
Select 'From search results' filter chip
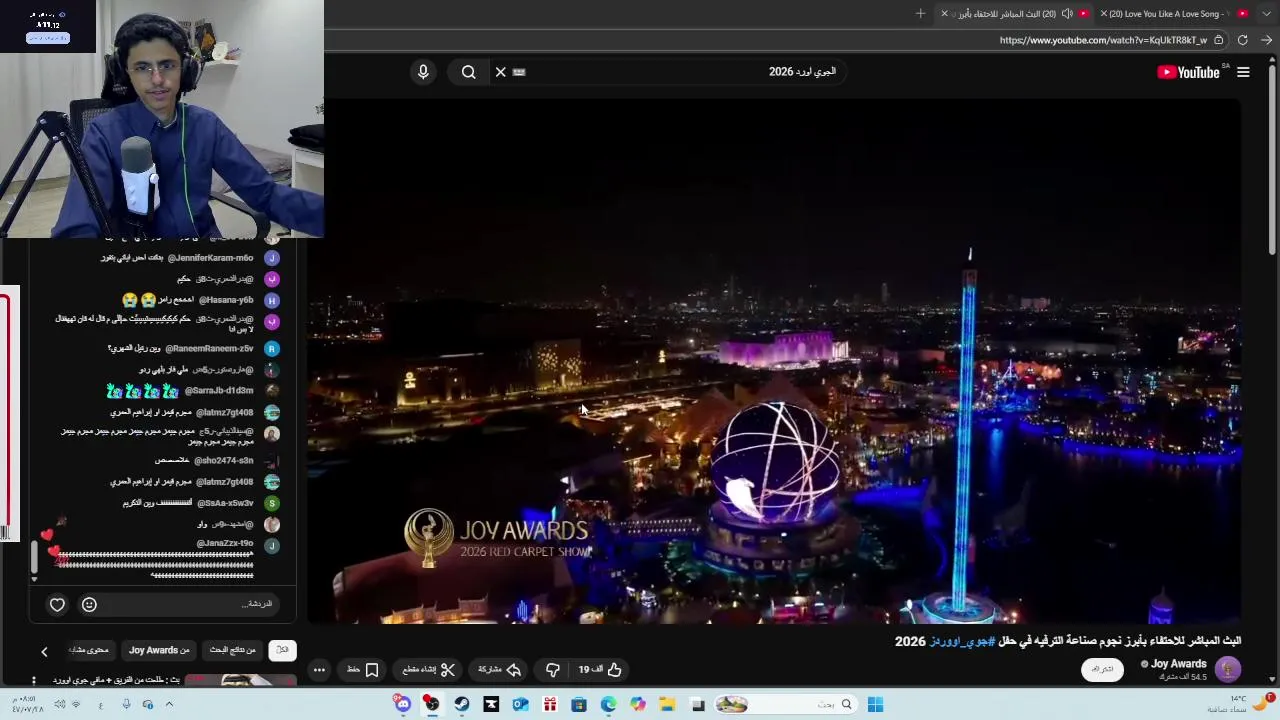(232, 650)
